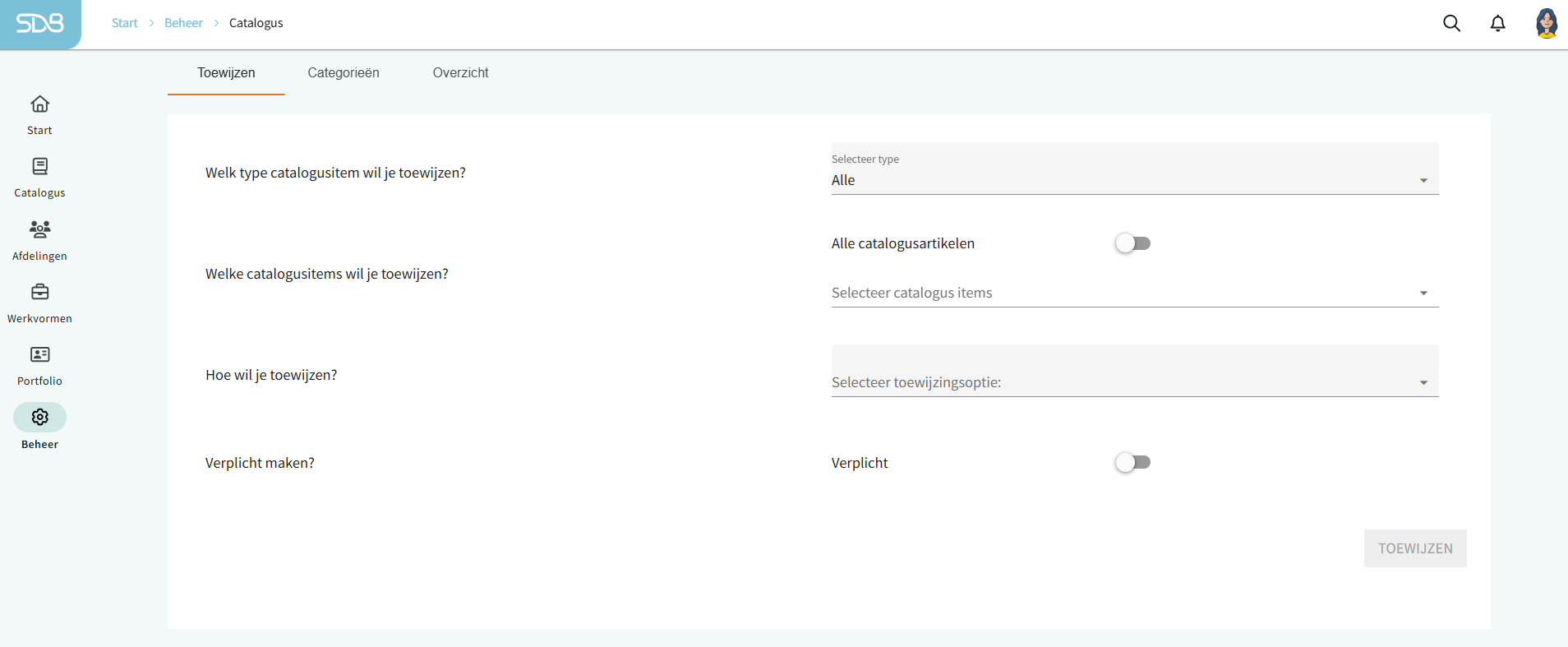Viewport: 1568px width, 647px height.
Task: Switch to the Overzicht tab
Action: click(x=460, y=73)
